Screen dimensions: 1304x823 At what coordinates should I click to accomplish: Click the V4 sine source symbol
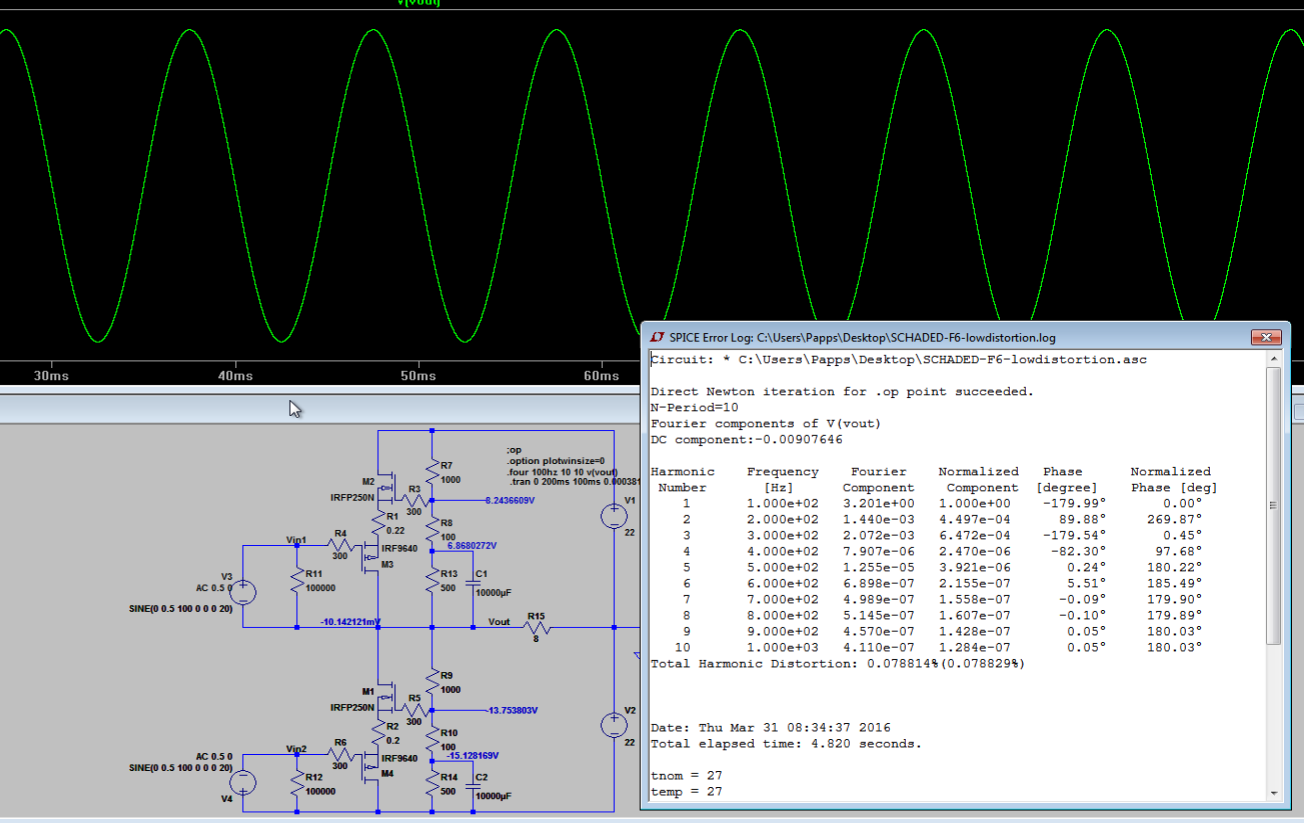[243, 782]
